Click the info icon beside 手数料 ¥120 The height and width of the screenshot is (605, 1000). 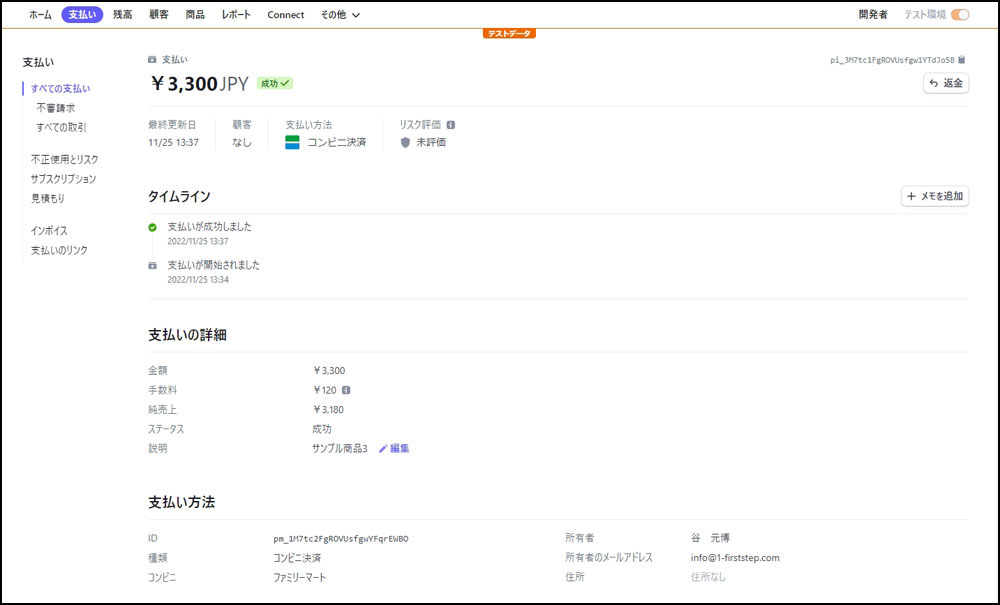[346, 390]
